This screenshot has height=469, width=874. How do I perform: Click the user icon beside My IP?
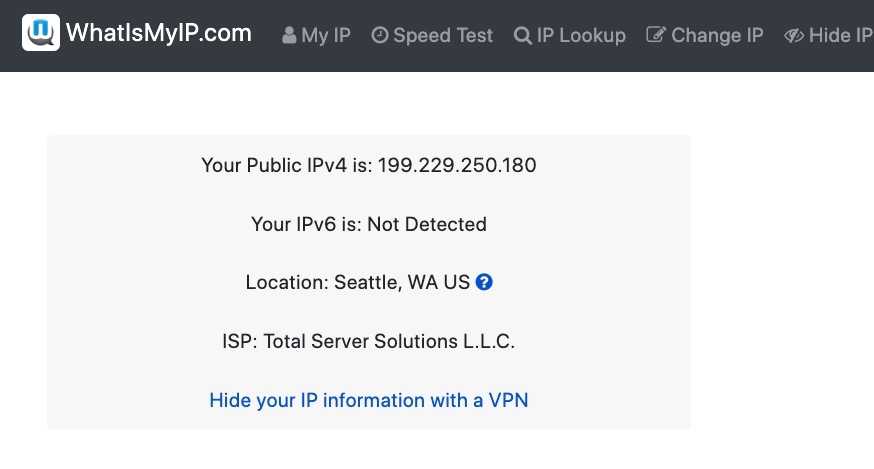pos(289,36)
